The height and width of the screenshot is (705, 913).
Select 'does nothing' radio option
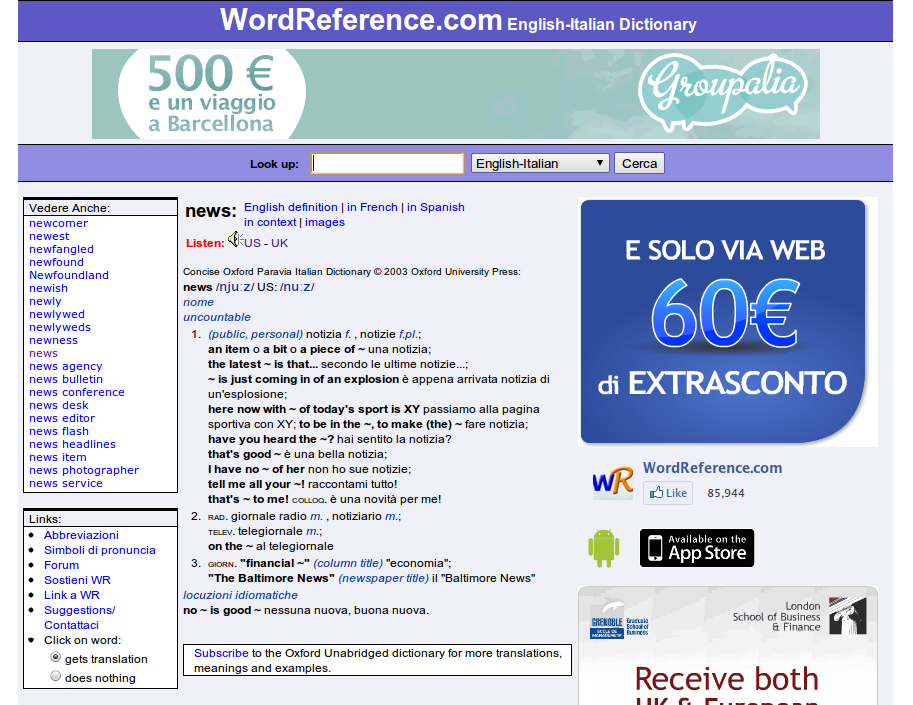56,676
